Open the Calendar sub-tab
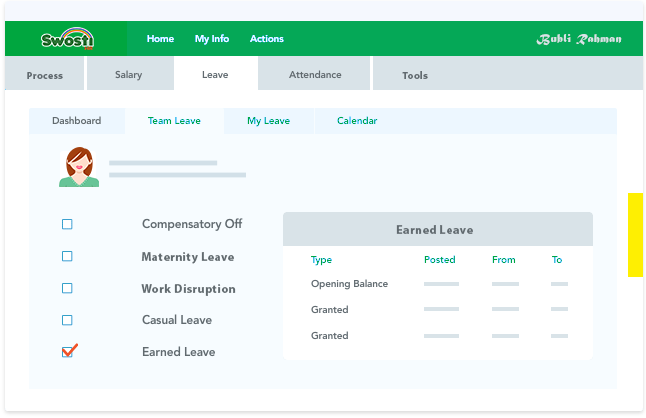 click(357, 121)
